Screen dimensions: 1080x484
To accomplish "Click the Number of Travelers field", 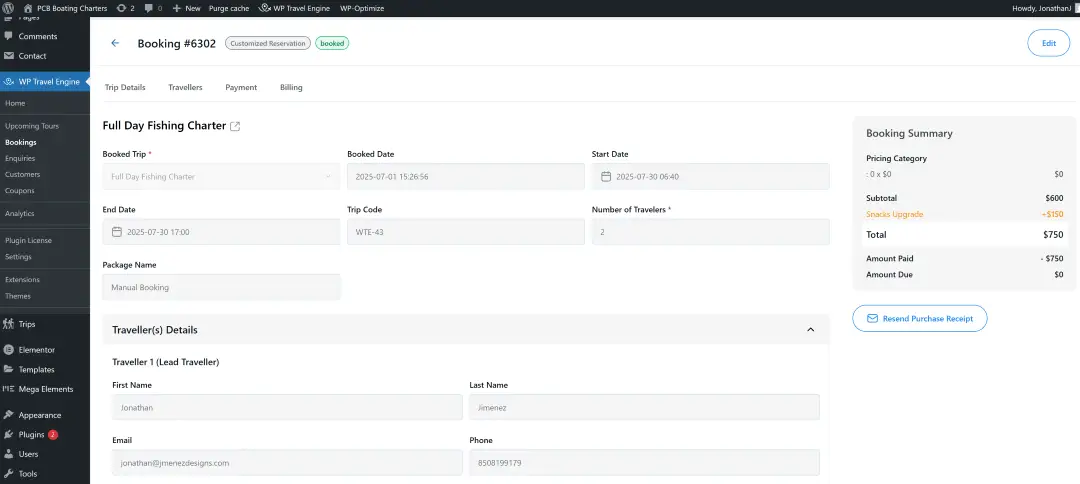I will (x=710, y=232).
